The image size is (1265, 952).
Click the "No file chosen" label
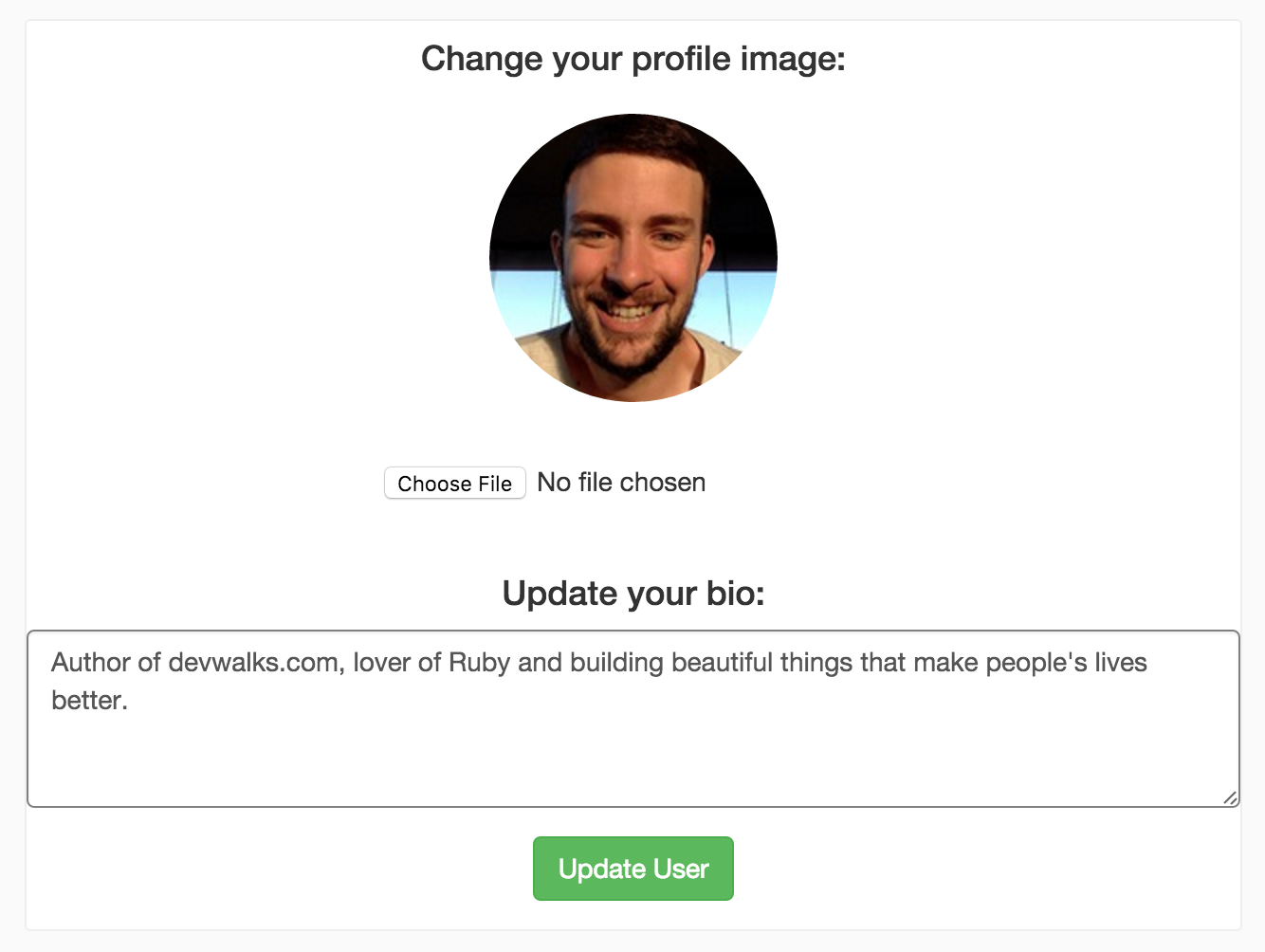[x=621, y=483]
